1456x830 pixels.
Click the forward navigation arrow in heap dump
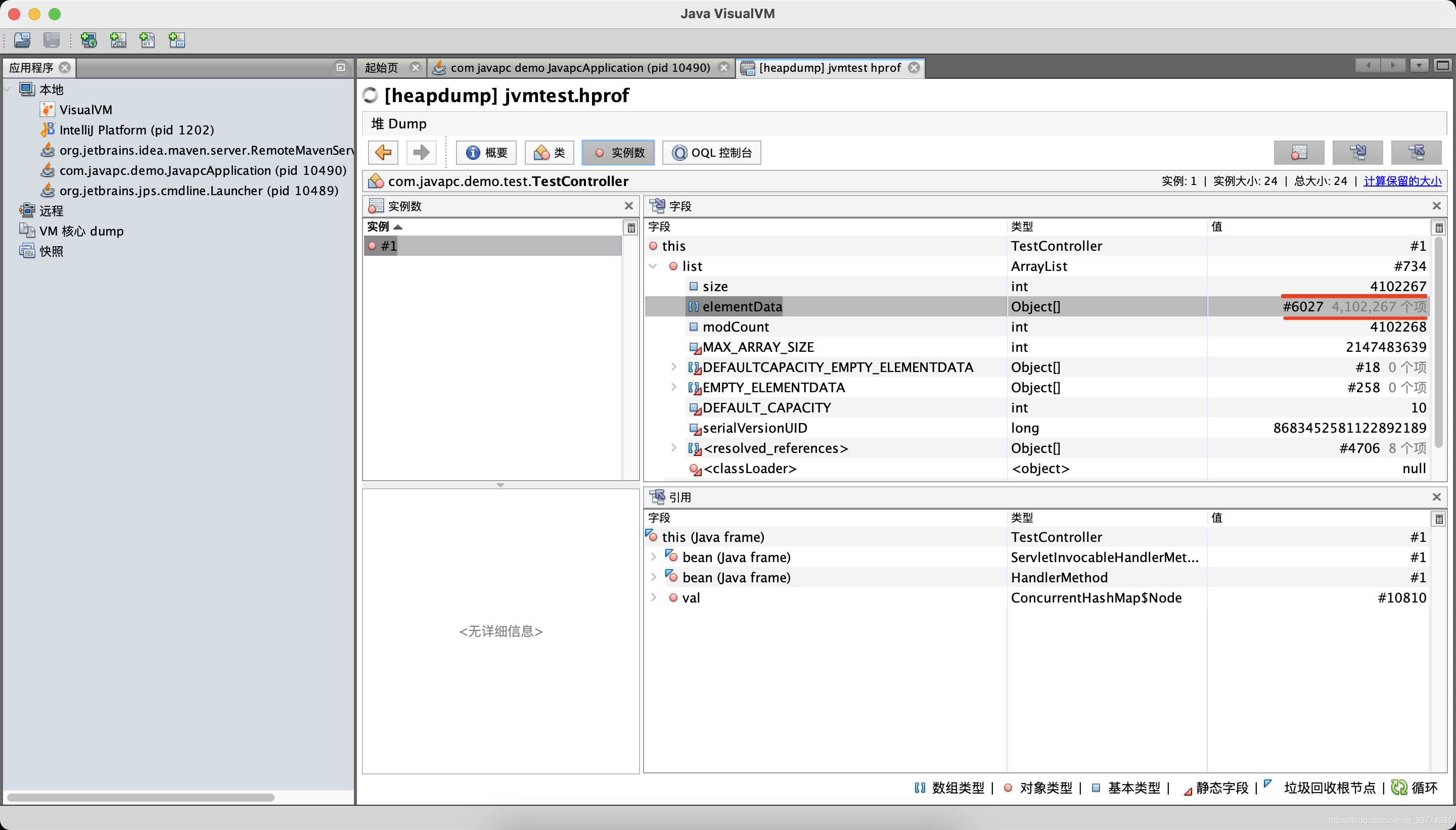pos(421,152)
